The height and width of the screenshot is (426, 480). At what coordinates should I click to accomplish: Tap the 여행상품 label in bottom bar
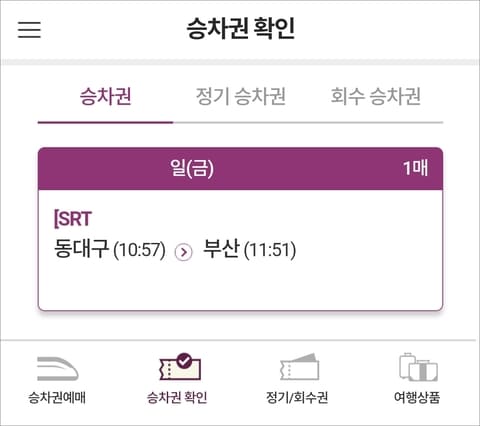(417, 398)
